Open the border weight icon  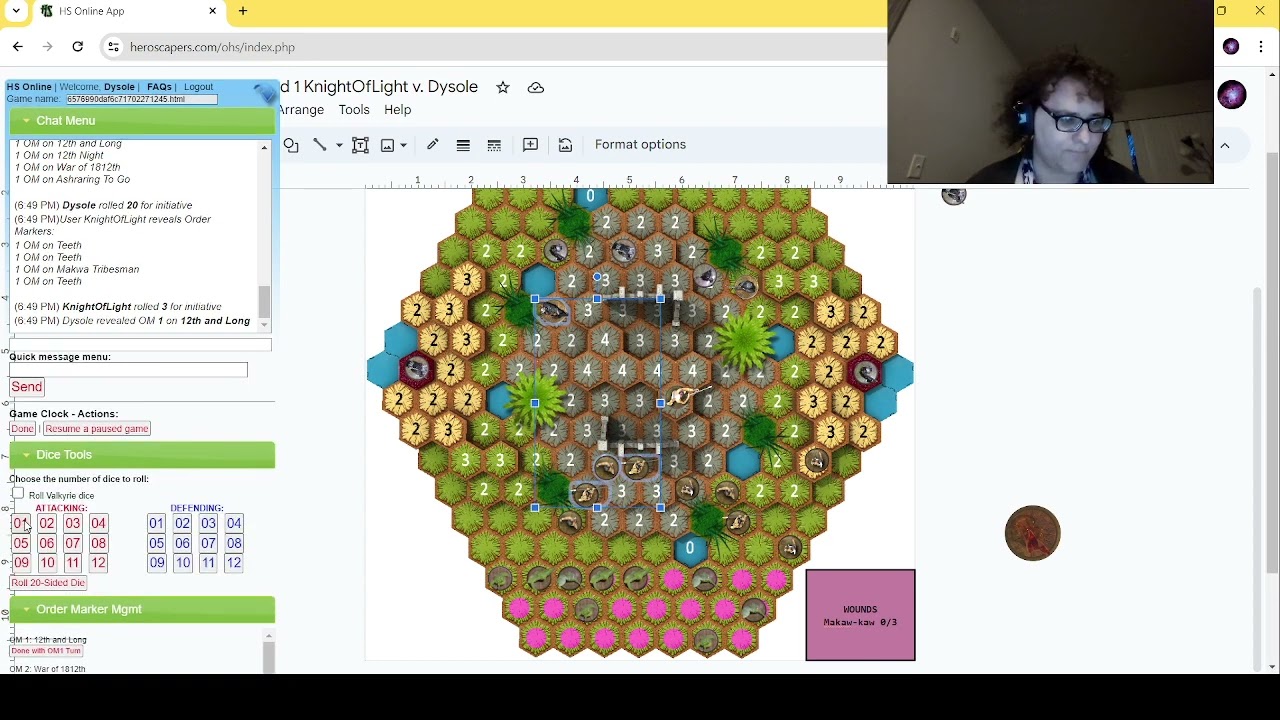[x=463, y=145]
